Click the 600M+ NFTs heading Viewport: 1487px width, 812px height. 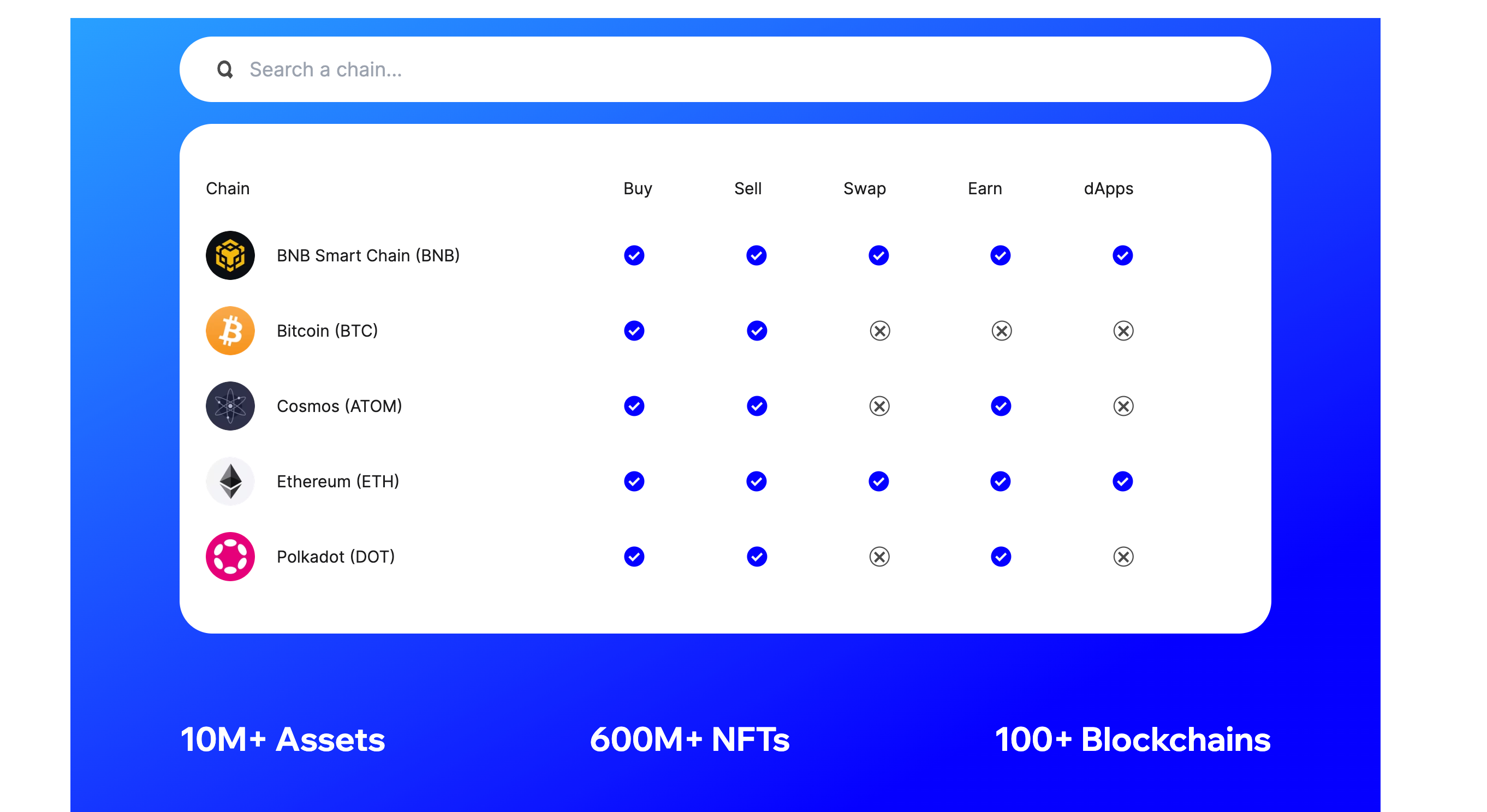pyautogui.click(x=689, y=739)
